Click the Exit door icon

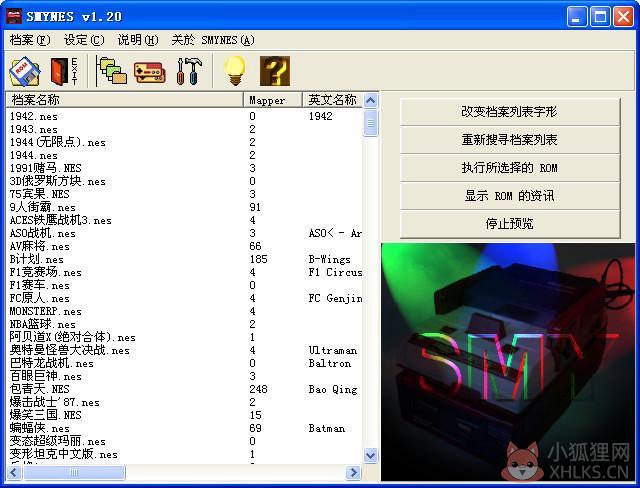(x=64, y=71)
